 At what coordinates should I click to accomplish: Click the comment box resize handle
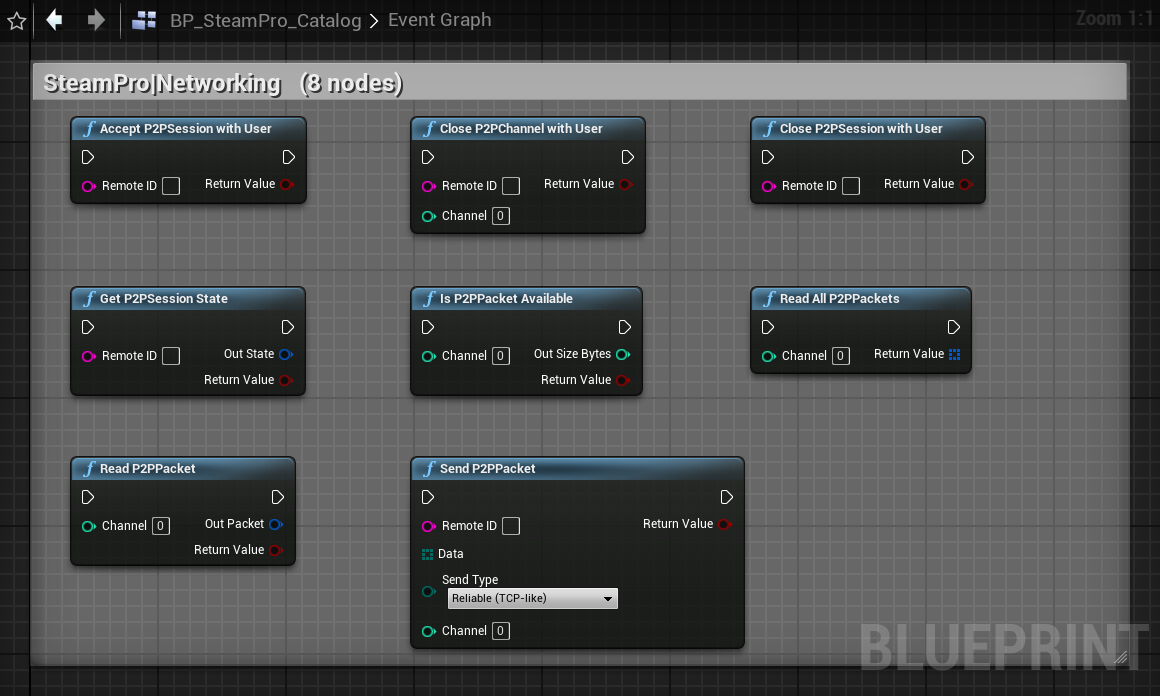click(x=1121, y=656)
